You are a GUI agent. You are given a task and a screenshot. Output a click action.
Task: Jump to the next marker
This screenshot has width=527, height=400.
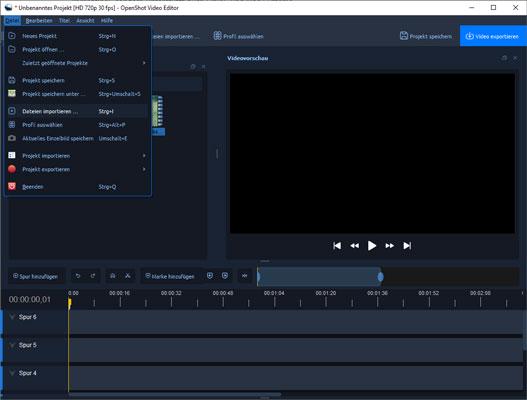tap(225, 276)
